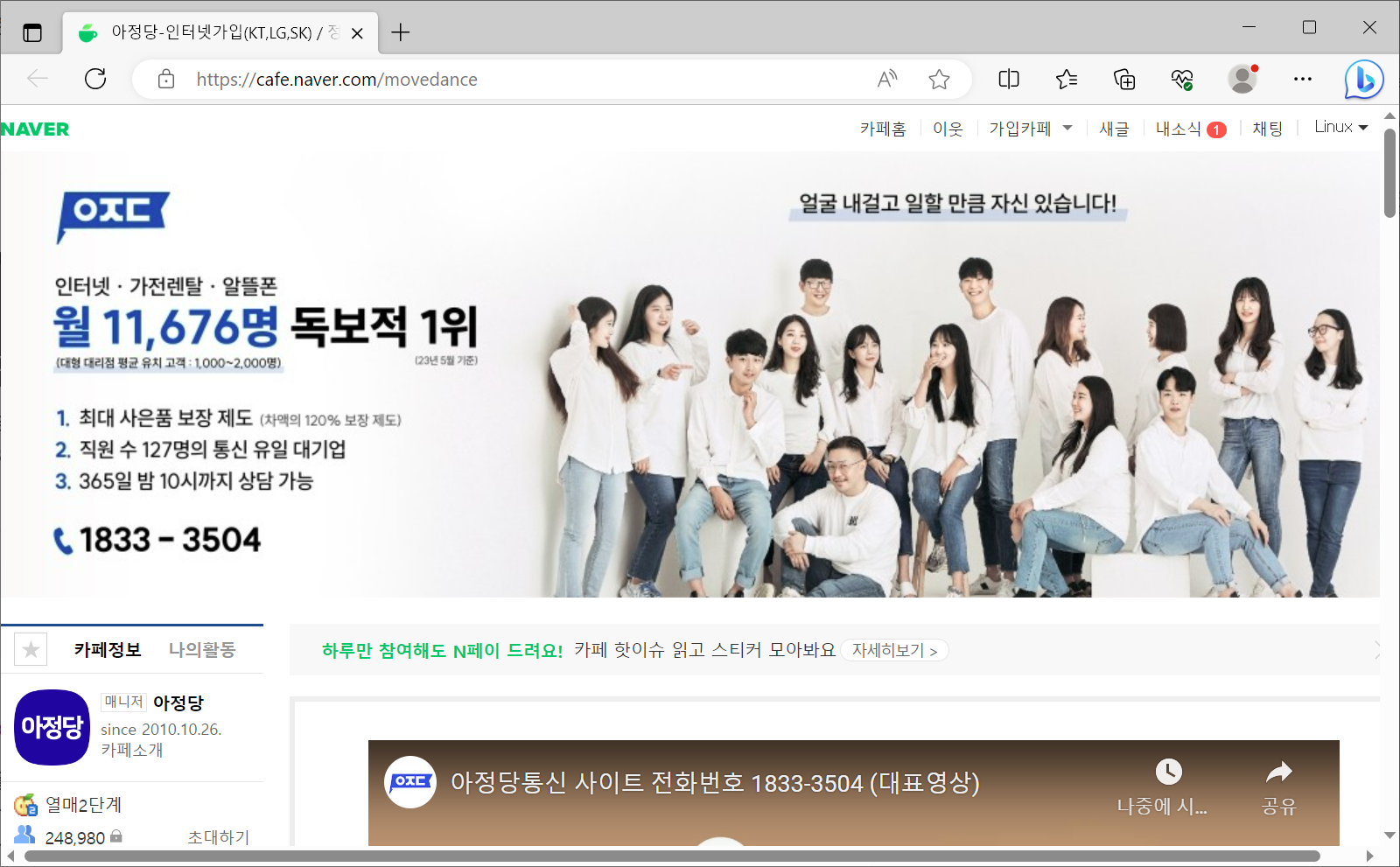This screenshot has height=867, width=1400.
Task: Open Settings and more ellipsis menu
Action: coord(1303,79)
